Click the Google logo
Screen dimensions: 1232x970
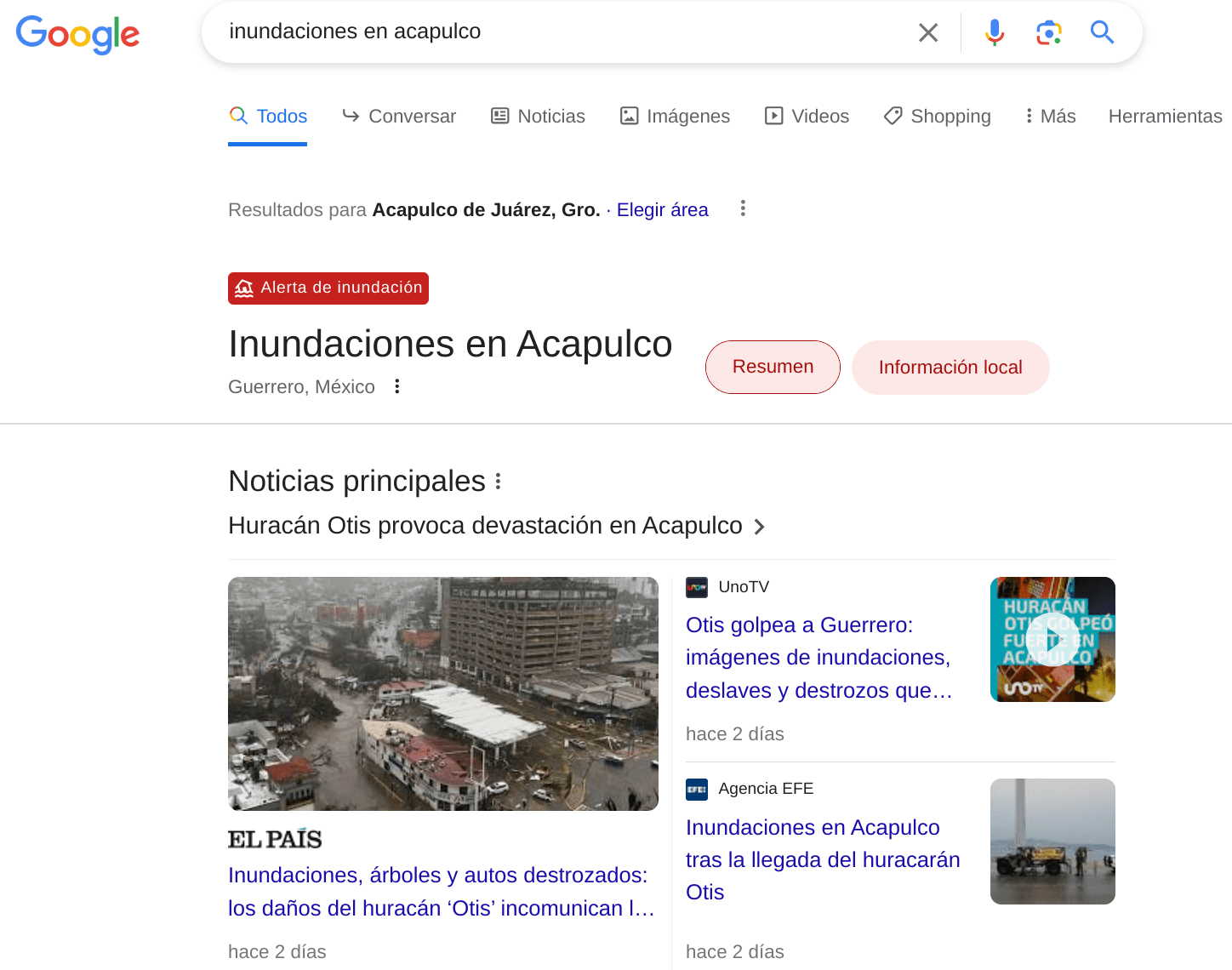point(77,34)
